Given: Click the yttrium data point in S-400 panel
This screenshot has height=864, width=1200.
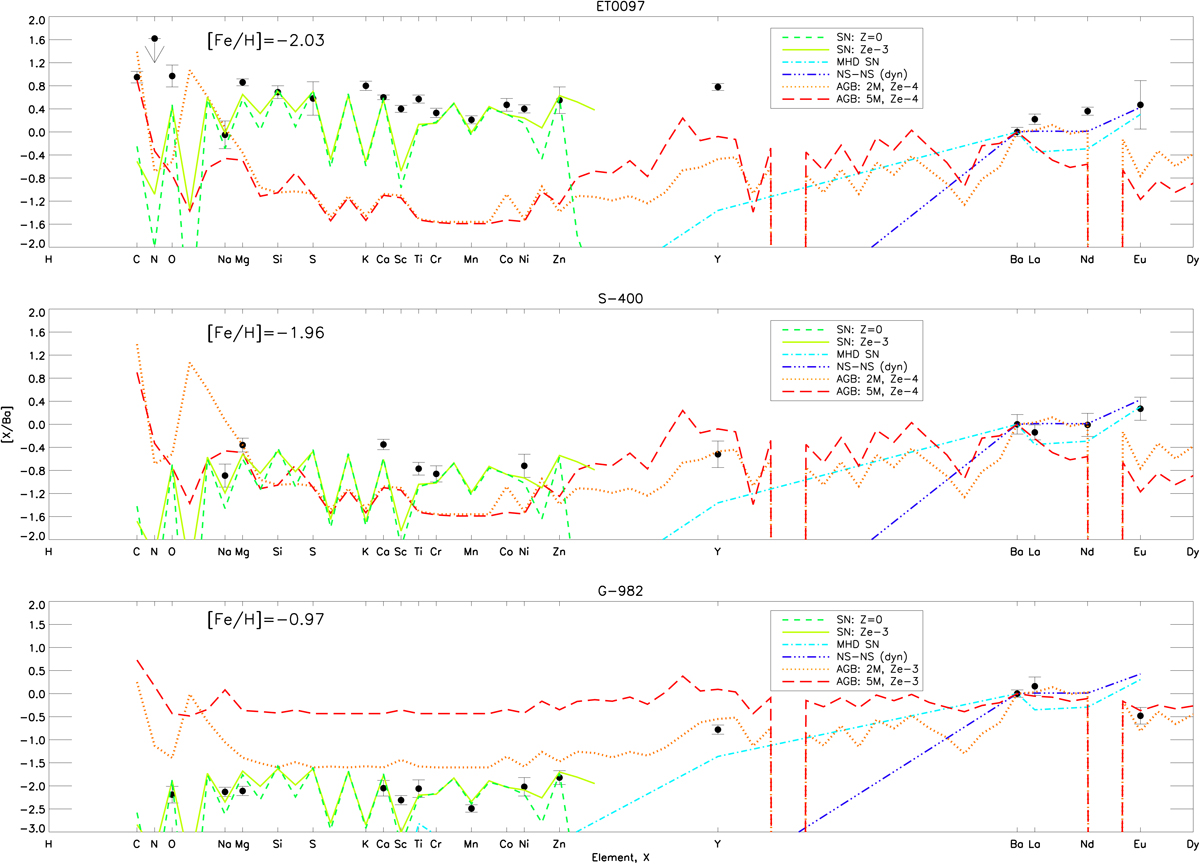Looking at the screenshot, I should (x=718, y=454).
